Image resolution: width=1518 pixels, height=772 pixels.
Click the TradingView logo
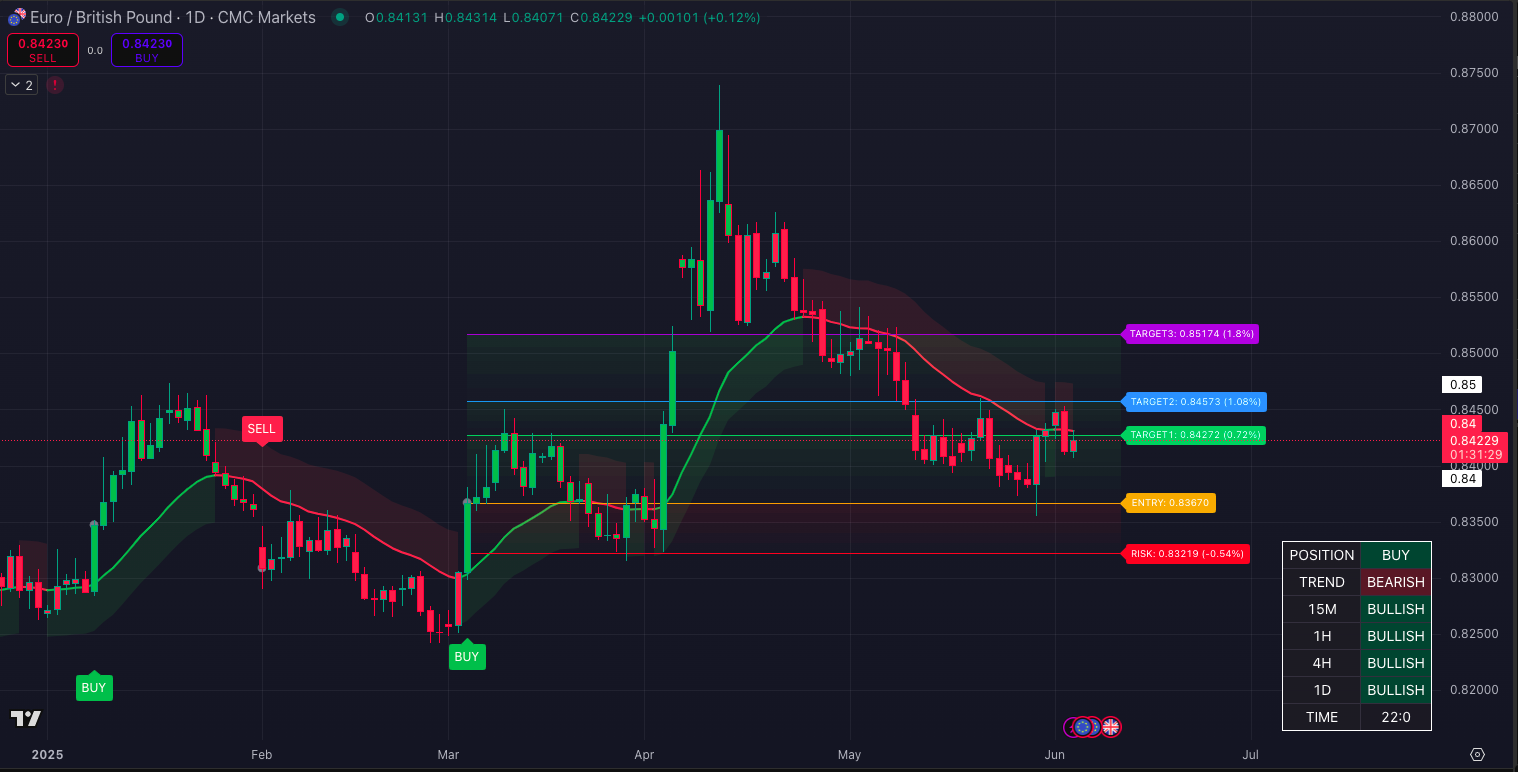tap(26, 718)
